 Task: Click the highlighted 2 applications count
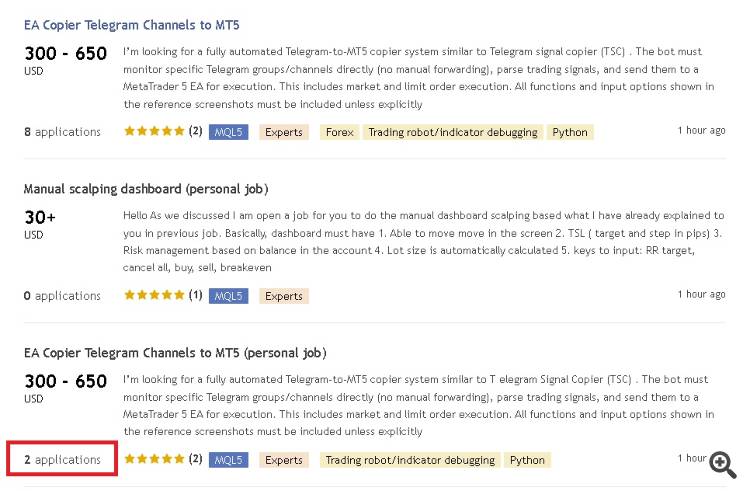point(62,459)
